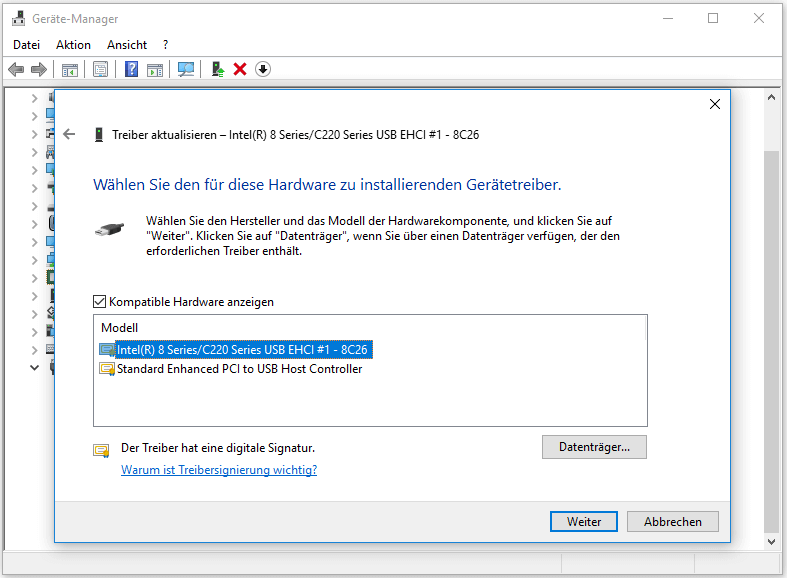Click the blue Help question mark icon
The image size is (787, 578).
click(x=132, y=69)
